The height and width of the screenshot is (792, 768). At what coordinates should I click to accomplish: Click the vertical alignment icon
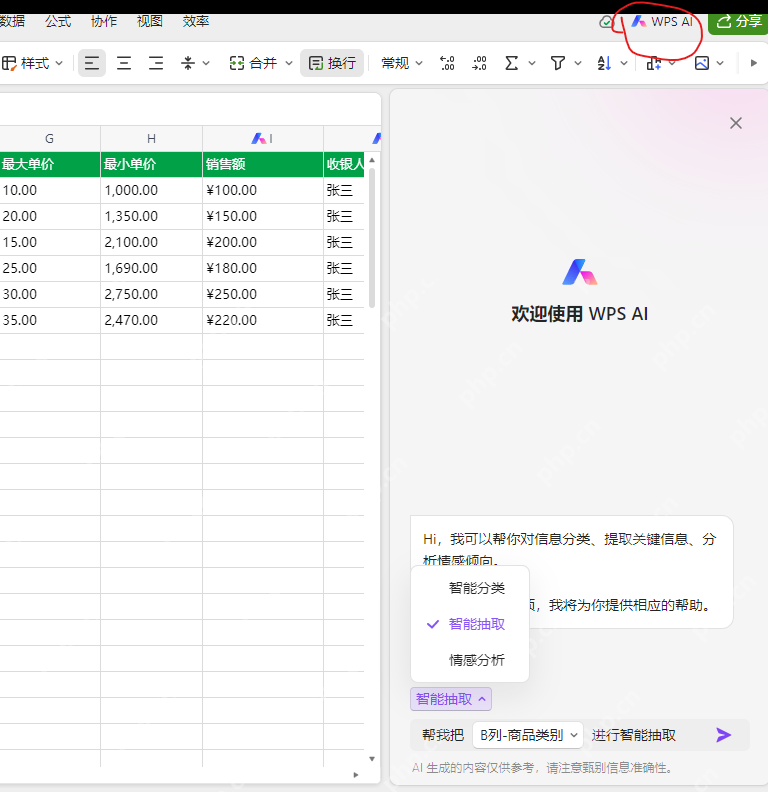(188, 63)
